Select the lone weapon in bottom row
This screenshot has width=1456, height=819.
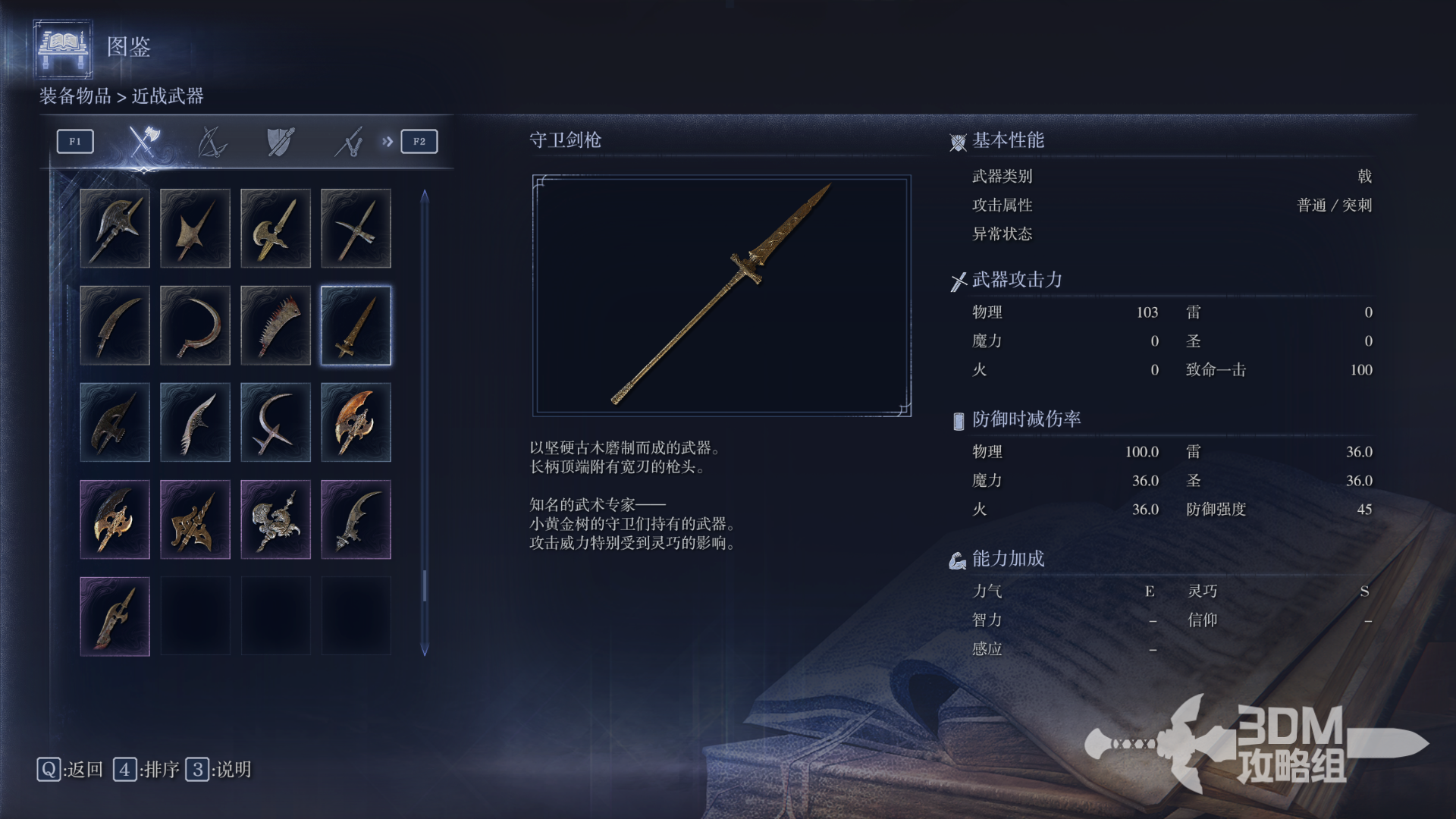click(115, 617)
